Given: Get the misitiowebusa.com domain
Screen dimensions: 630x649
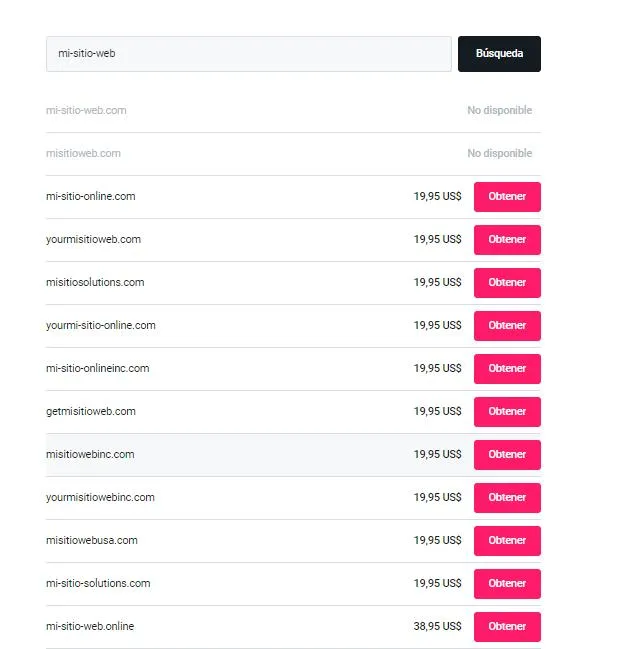Looking at the screenshot, I should [507, 541].
